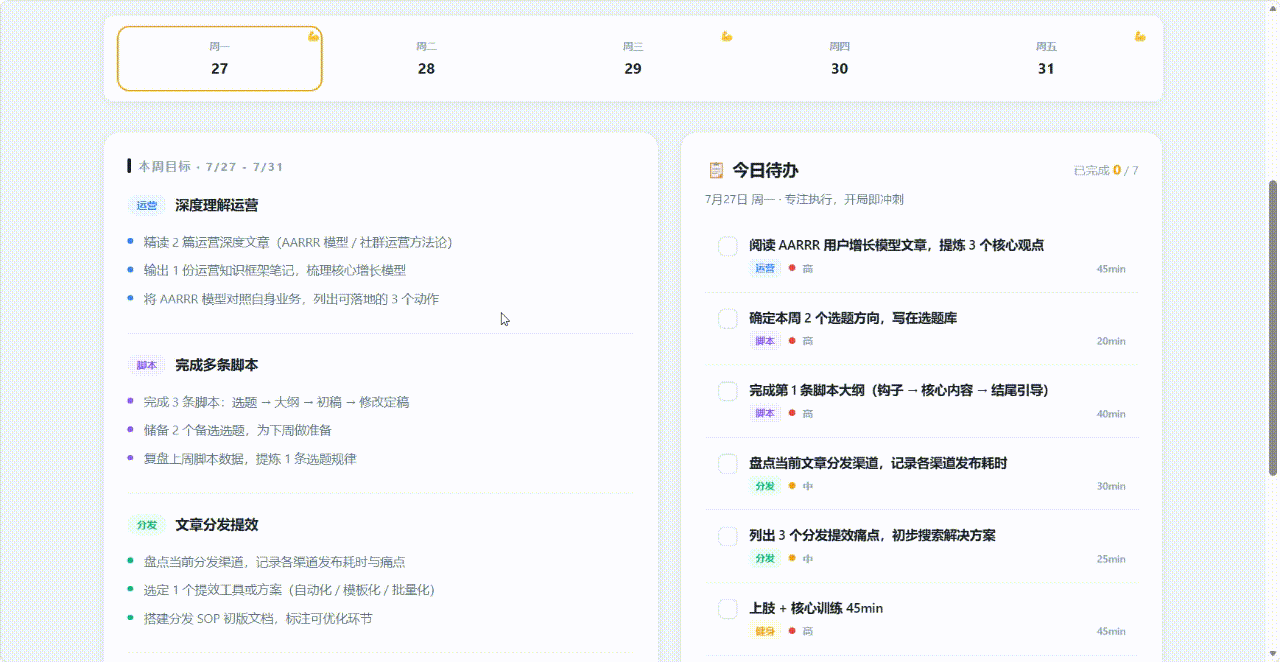
Task: Mark 确定本周 2 个选题方向 as done
Action: (x=728, y=319)
